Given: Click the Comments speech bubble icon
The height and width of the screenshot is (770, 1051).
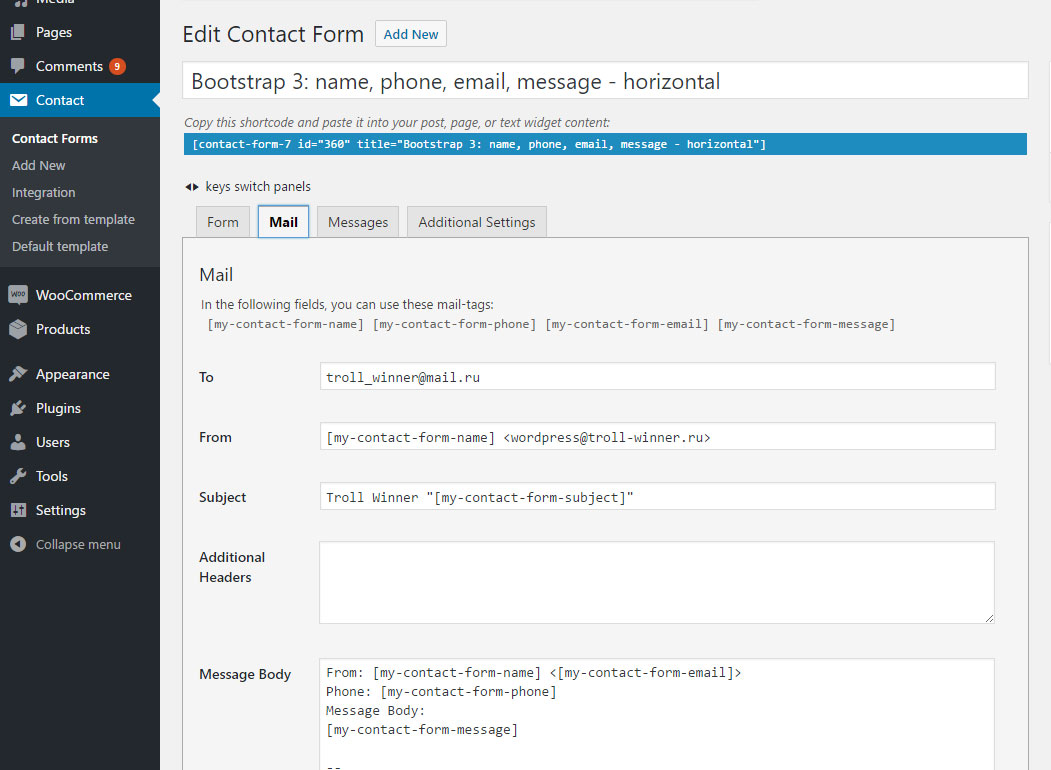Looking at the screenshot, I should click(x=18, y=66).
